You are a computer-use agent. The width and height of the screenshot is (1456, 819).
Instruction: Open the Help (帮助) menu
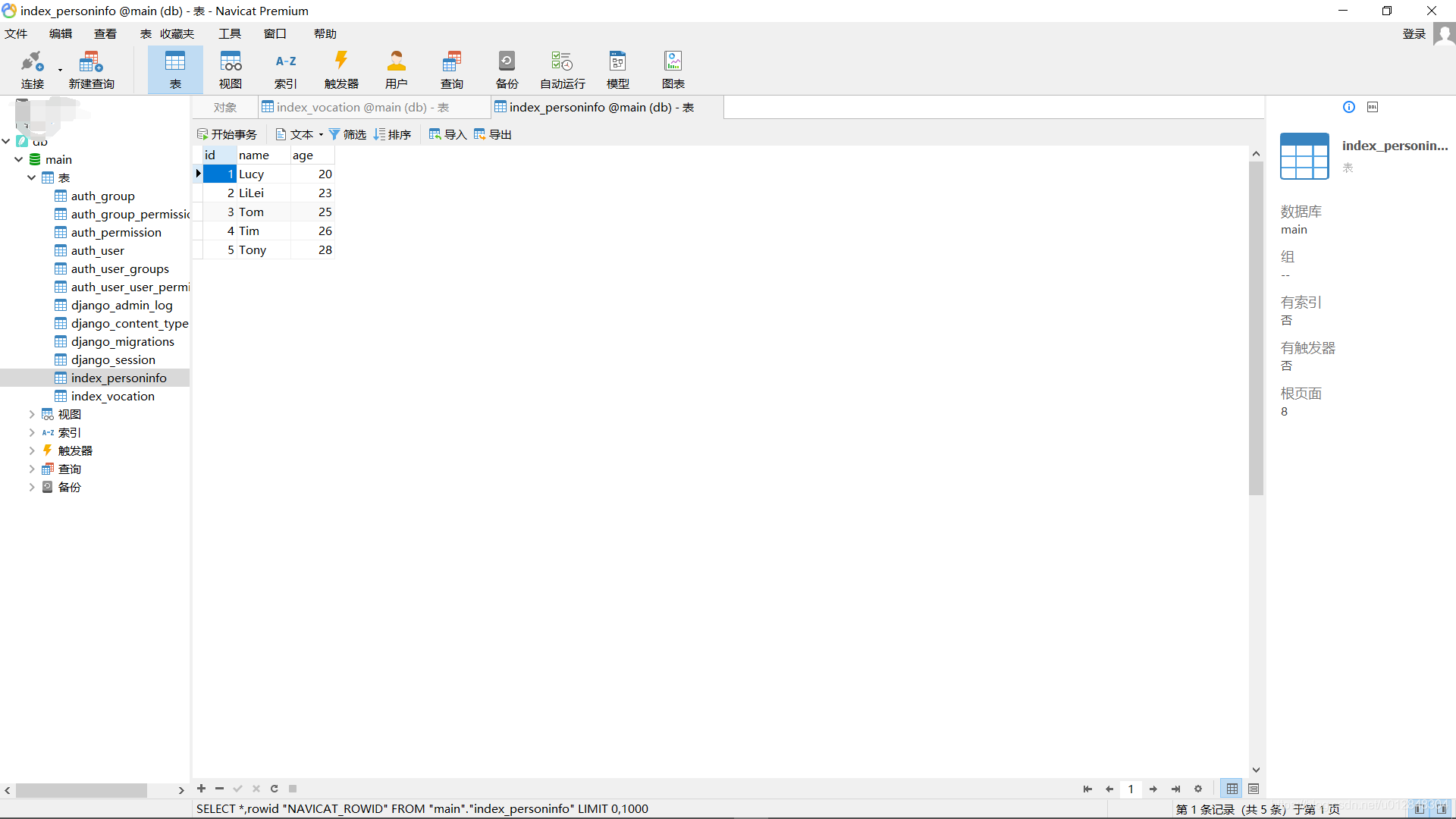(x=325, y=34)
